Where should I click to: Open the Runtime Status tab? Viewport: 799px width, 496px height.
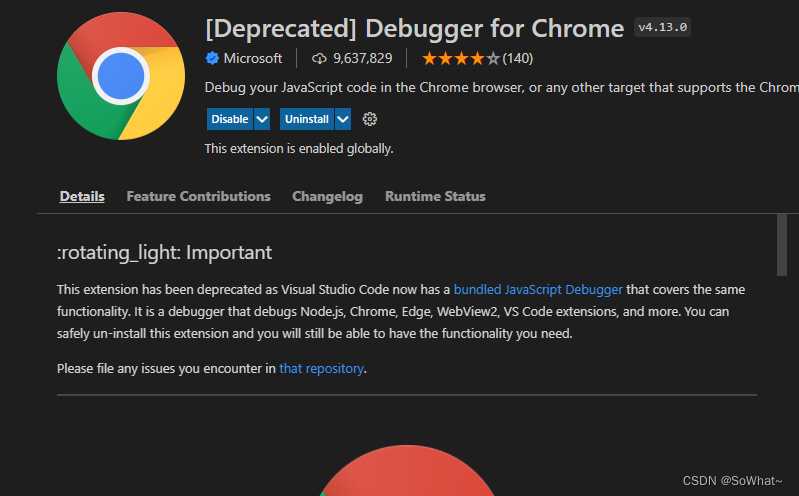pos(435,196)
